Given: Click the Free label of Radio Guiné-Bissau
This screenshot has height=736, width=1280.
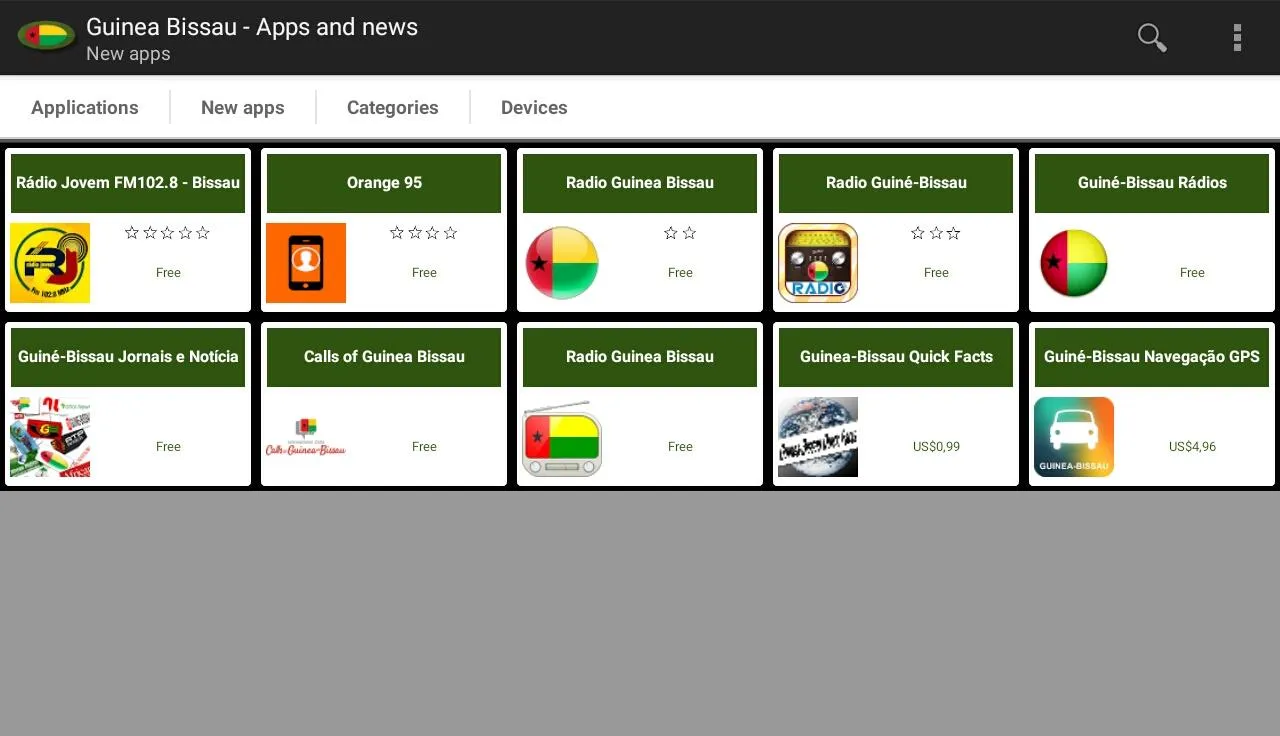Looking at the screenshot, I should coord(936,273).
